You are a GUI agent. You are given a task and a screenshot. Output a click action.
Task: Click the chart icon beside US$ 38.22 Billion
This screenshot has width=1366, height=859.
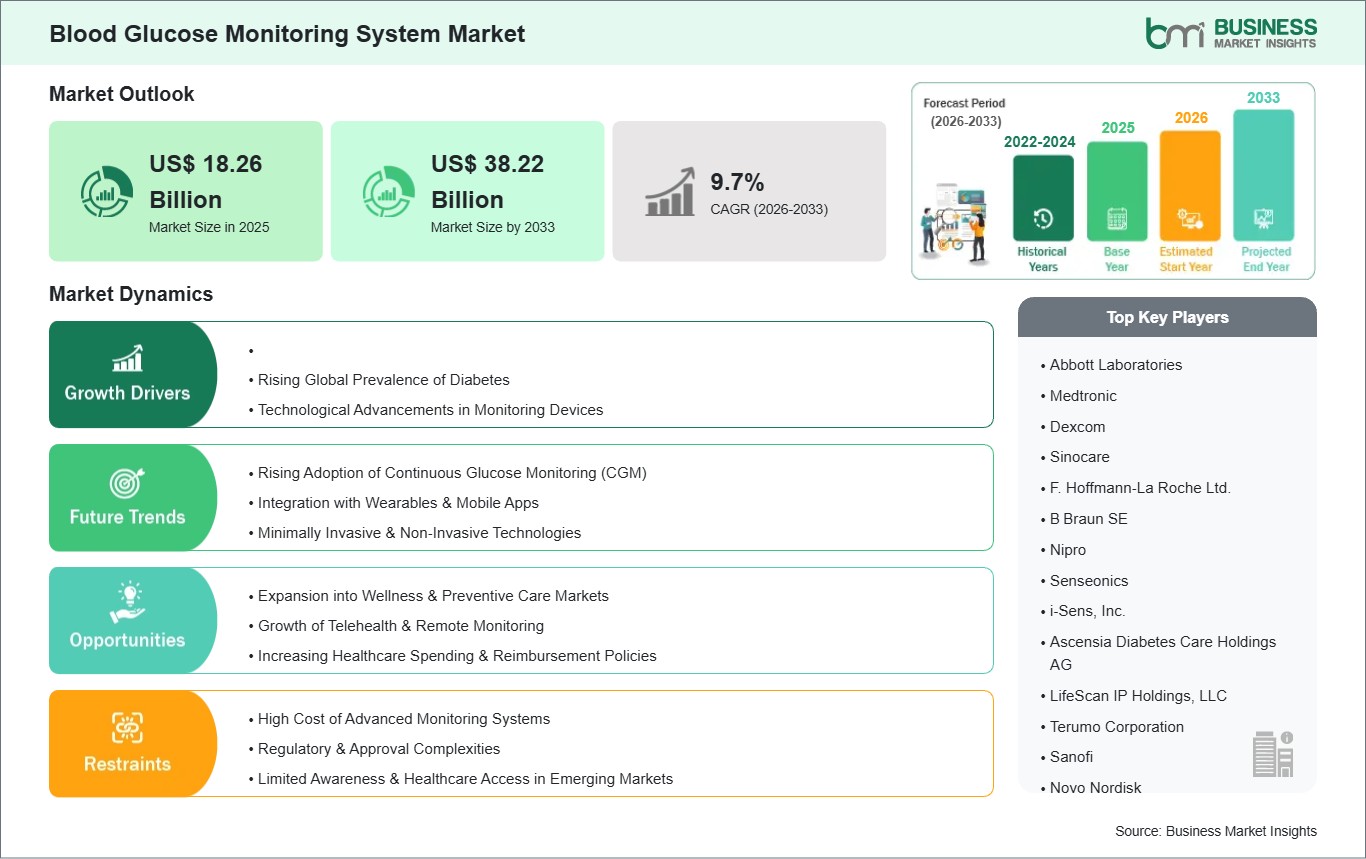388,191
